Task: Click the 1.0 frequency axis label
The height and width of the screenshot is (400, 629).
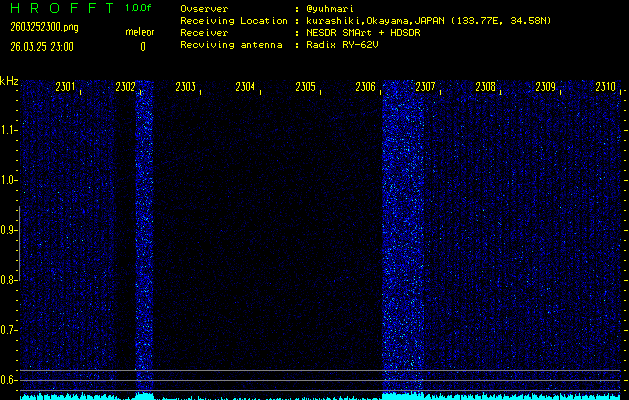Action: 9,180
